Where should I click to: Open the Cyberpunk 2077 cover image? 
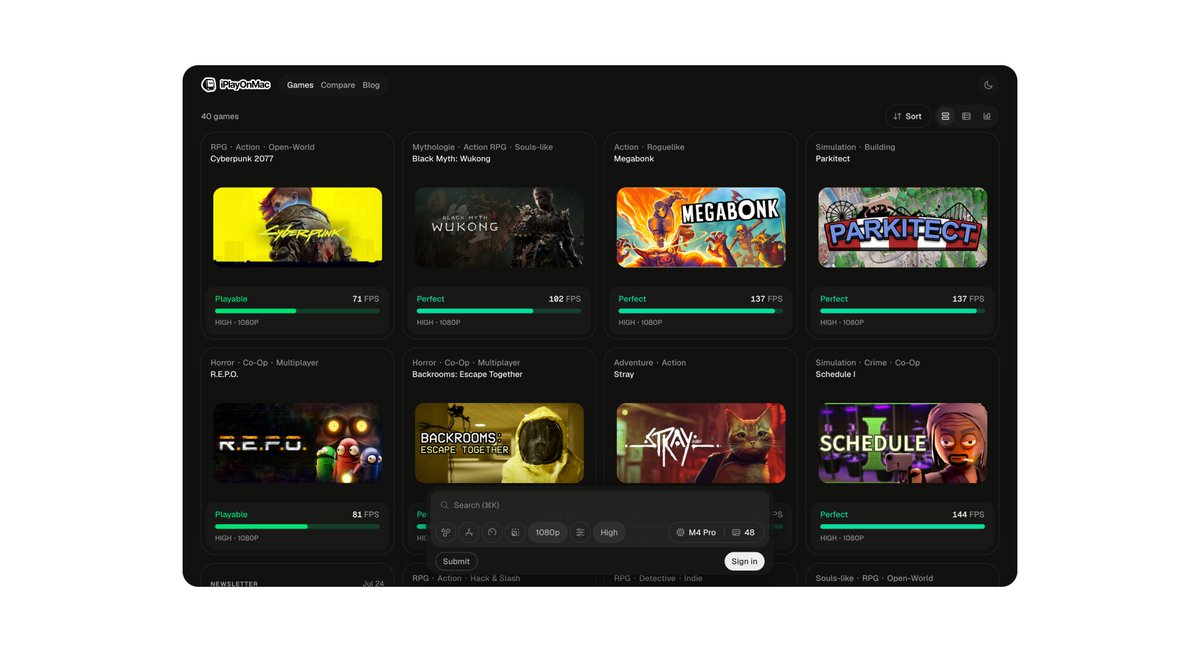(297, 227)
